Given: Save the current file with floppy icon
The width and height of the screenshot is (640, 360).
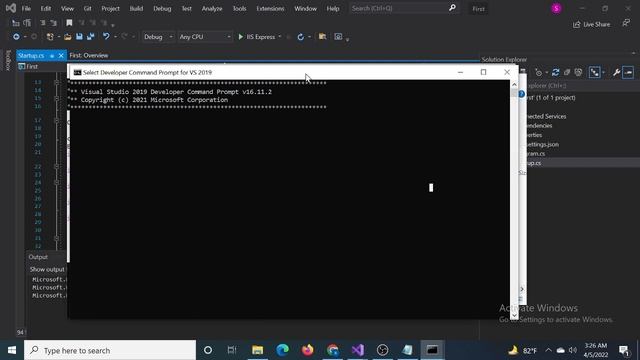Looking at the screenshot, I should tap(79, 37).
